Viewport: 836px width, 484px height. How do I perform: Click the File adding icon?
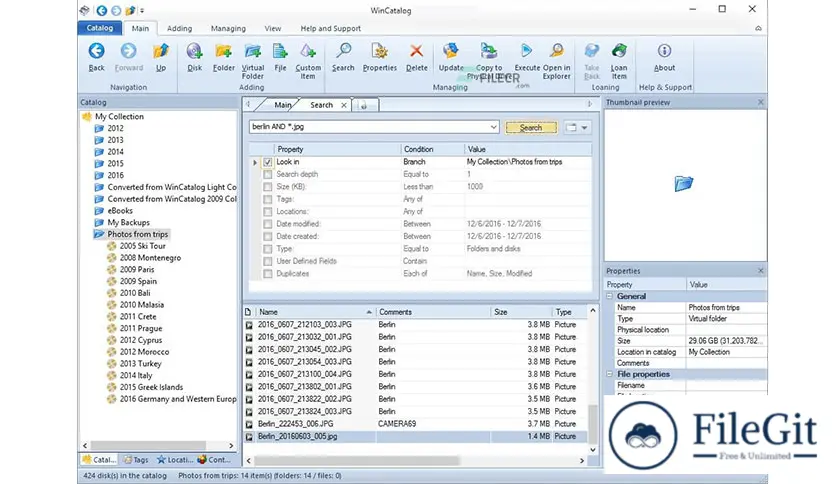tap(280, 51)
